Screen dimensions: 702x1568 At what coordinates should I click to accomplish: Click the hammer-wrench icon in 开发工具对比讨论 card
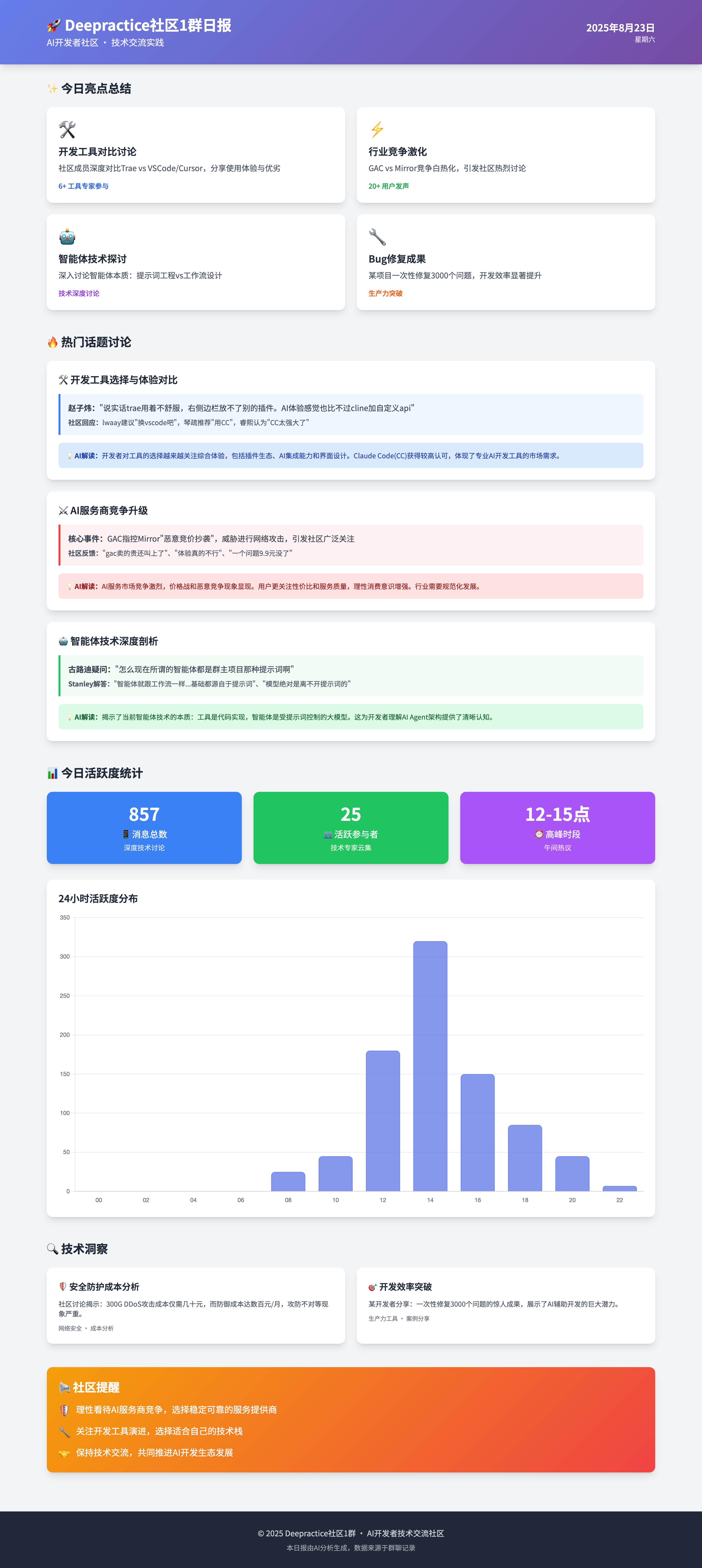pyautogui.click(x=67, y=129)
